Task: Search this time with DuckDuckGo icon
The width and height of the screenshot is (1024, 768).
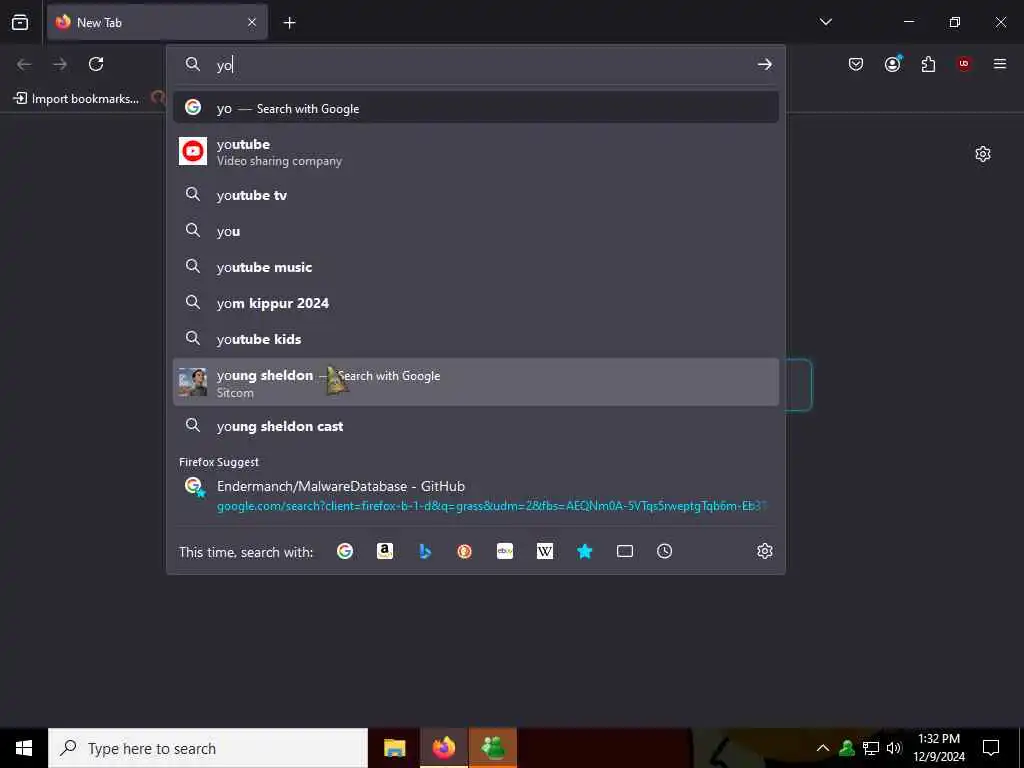Action: tap(464, 551)
